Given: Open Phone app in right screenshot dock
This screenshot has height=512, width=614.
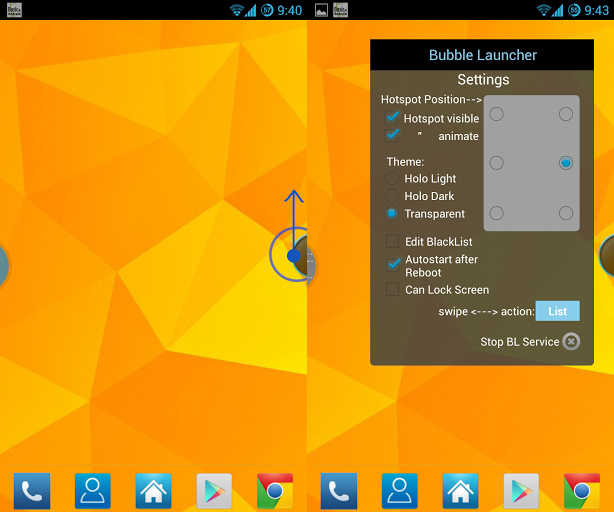Looking at the screenshot, I should 339,491.
